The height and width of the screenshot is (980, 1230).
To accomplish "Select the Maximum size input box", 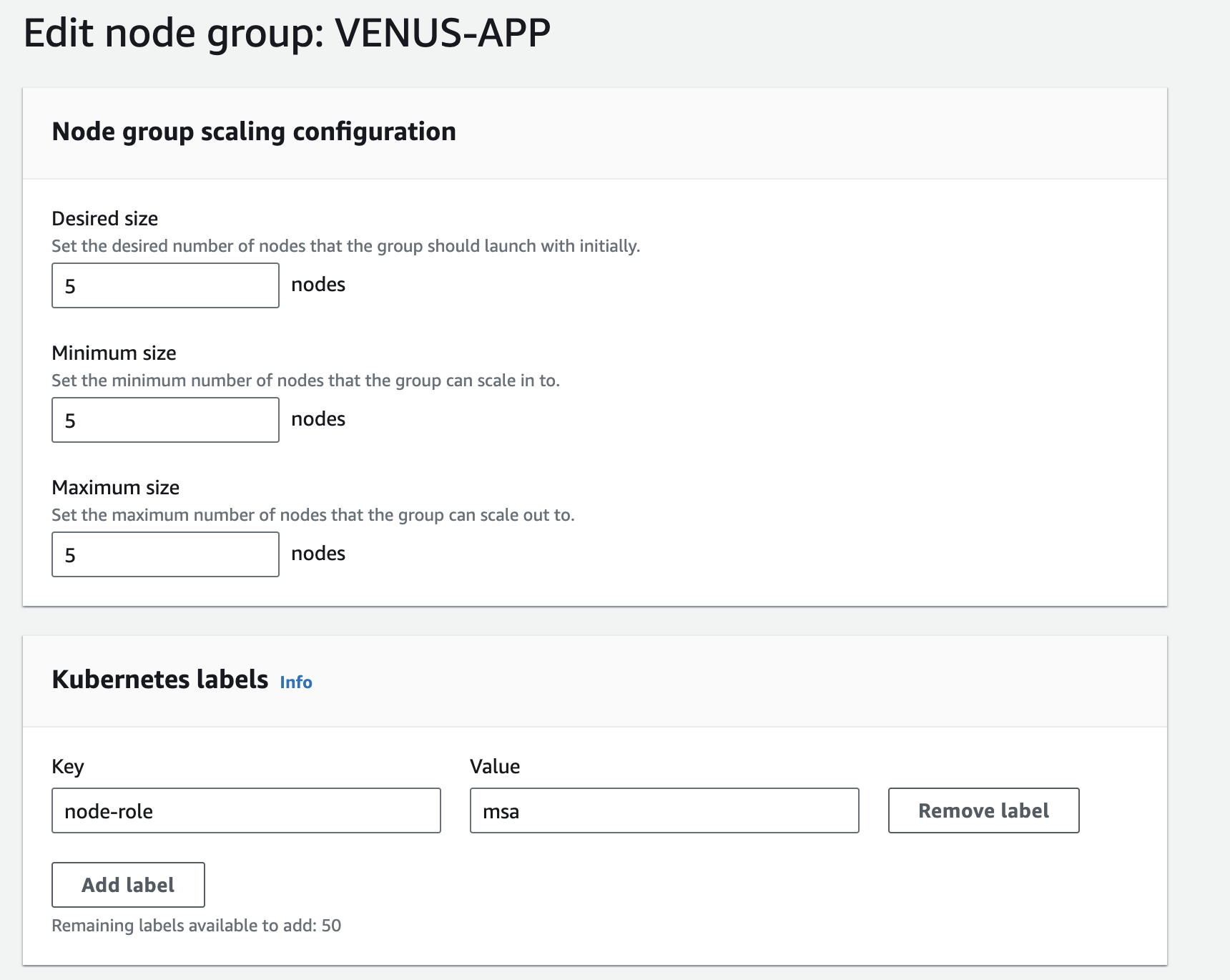I will click(x=165, y=554).
